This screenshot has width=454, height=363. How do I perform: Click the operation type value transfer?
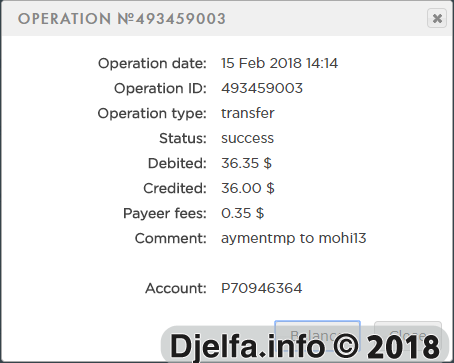pos(248,113)
